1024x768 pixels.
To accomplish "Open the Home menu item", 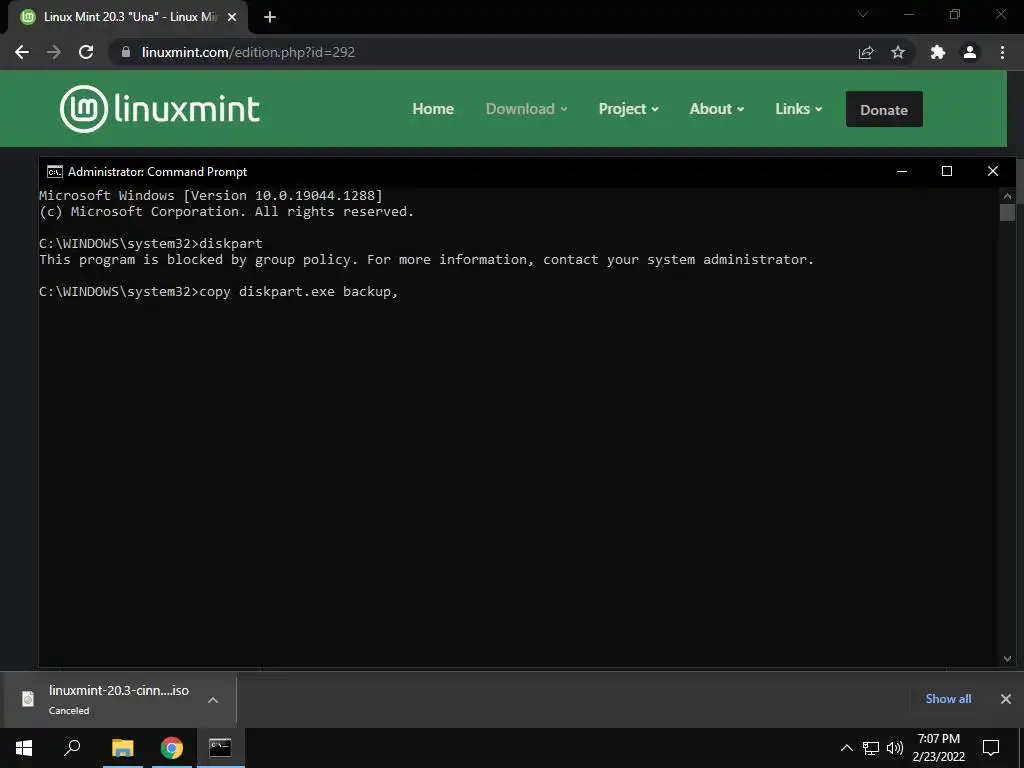I will (x=433, y=109).
